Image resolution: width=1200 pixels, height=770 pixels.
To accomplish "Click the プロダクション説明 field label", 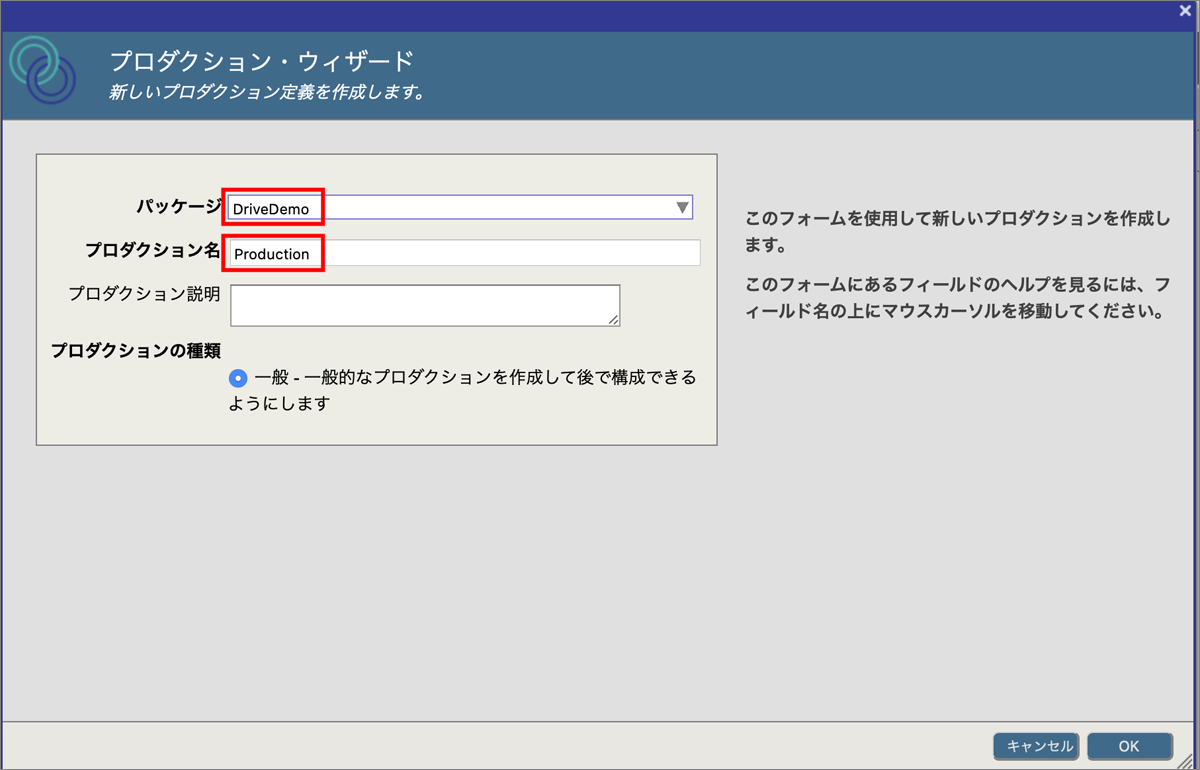I will (144, 294).
